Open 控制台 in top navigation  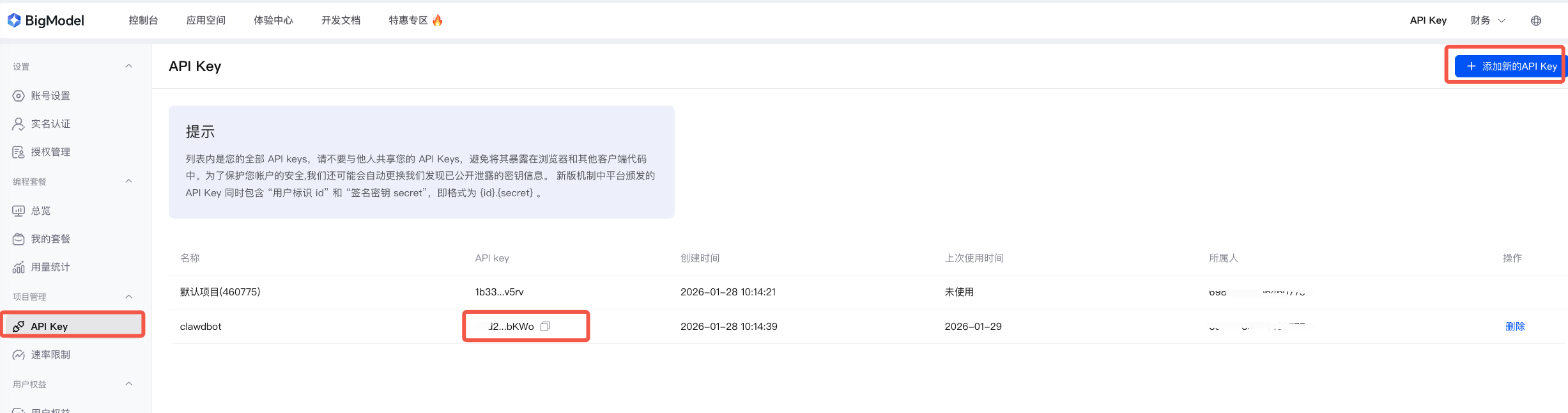tap(143, 20)
